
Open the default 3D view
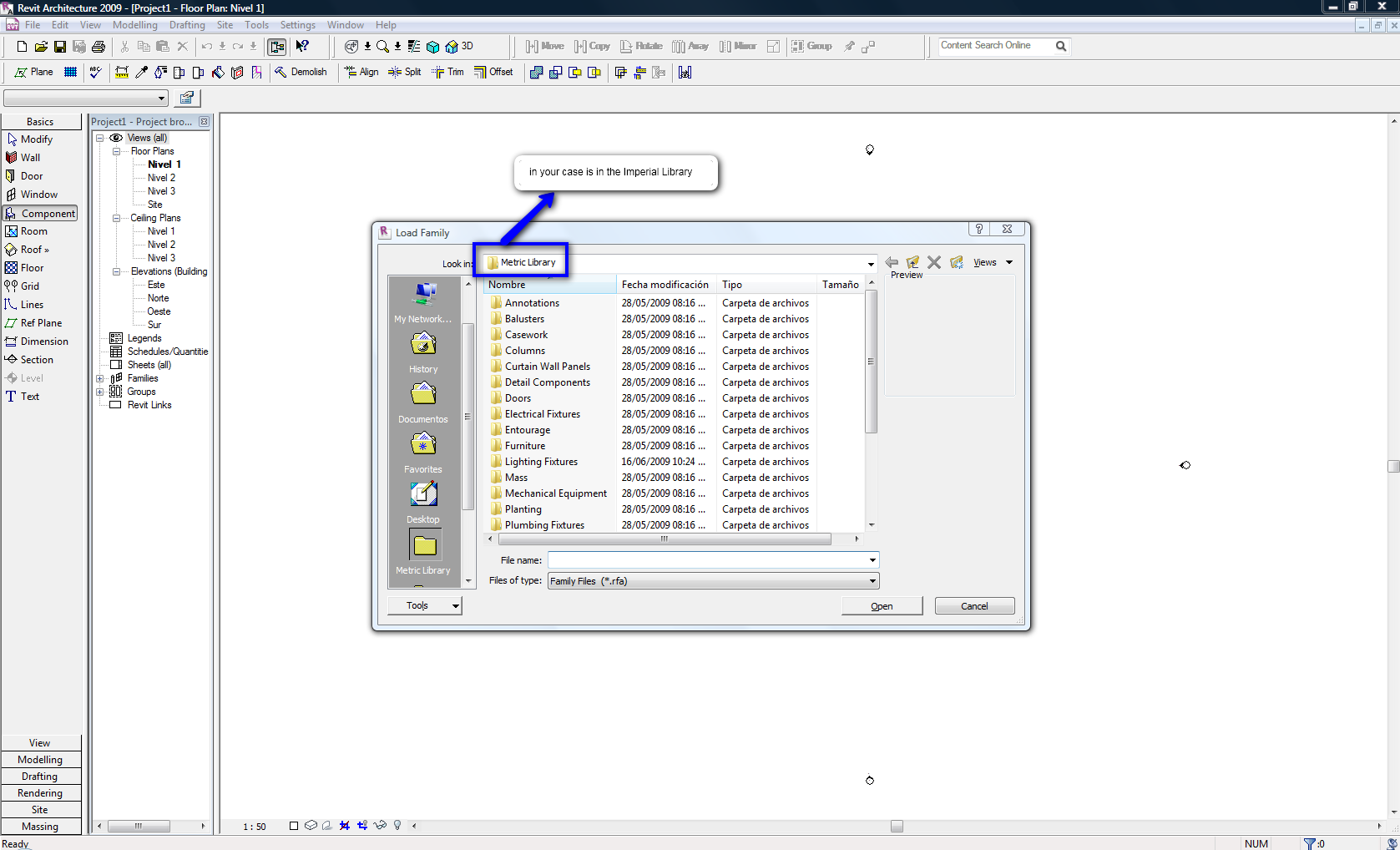[x=458, y=47]
